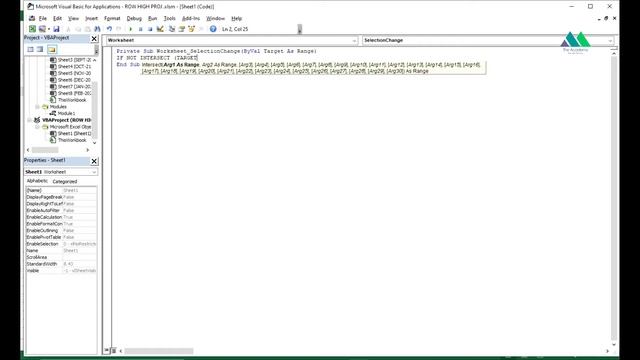This screenshot has height=360, width=640.
Task: Click View Code icon in Project panel
Action: coord(31,49)
